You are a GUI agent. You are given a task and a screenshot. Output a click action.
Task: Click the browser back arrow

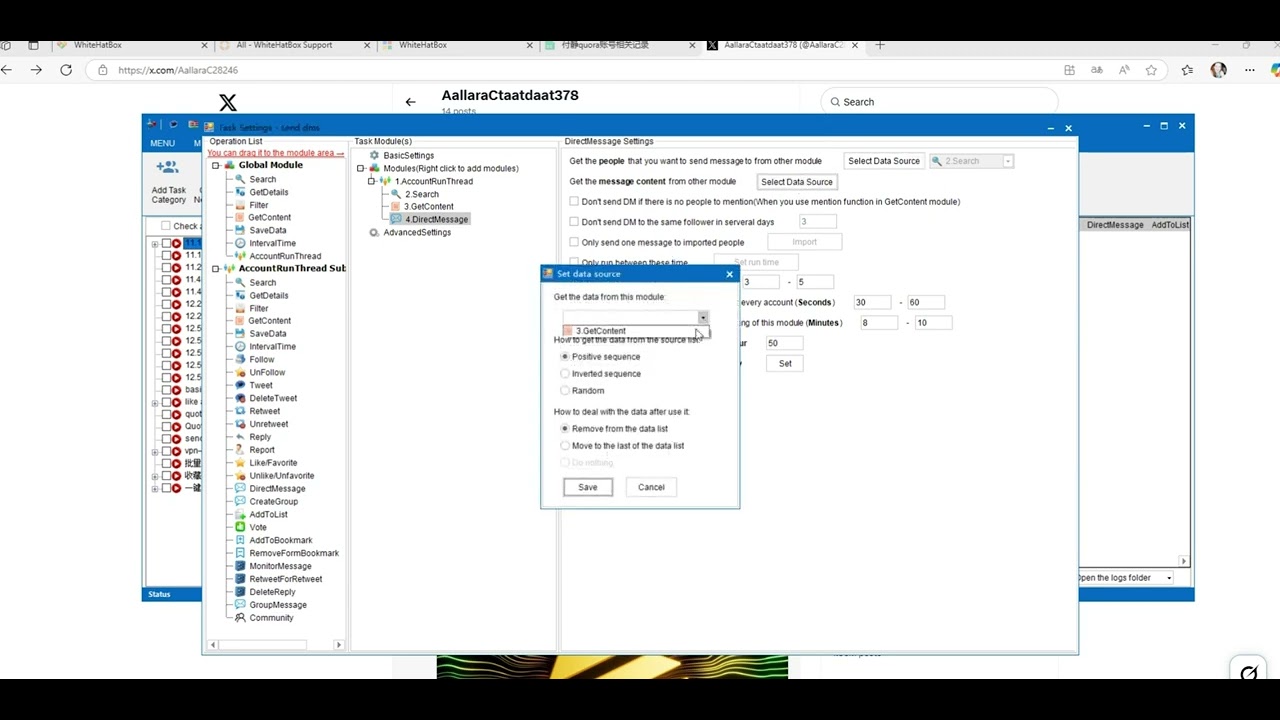[x=8, y=70]
